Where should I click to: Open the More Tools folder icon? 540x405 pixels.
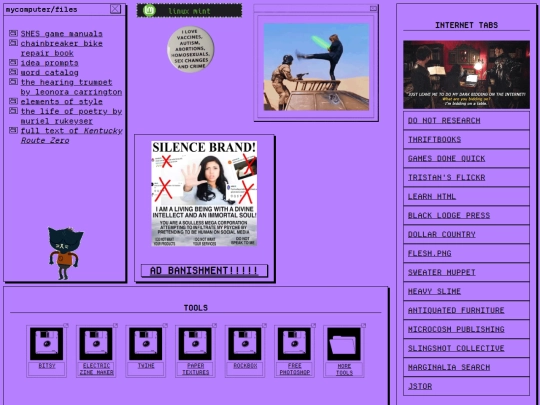(344, 343)
